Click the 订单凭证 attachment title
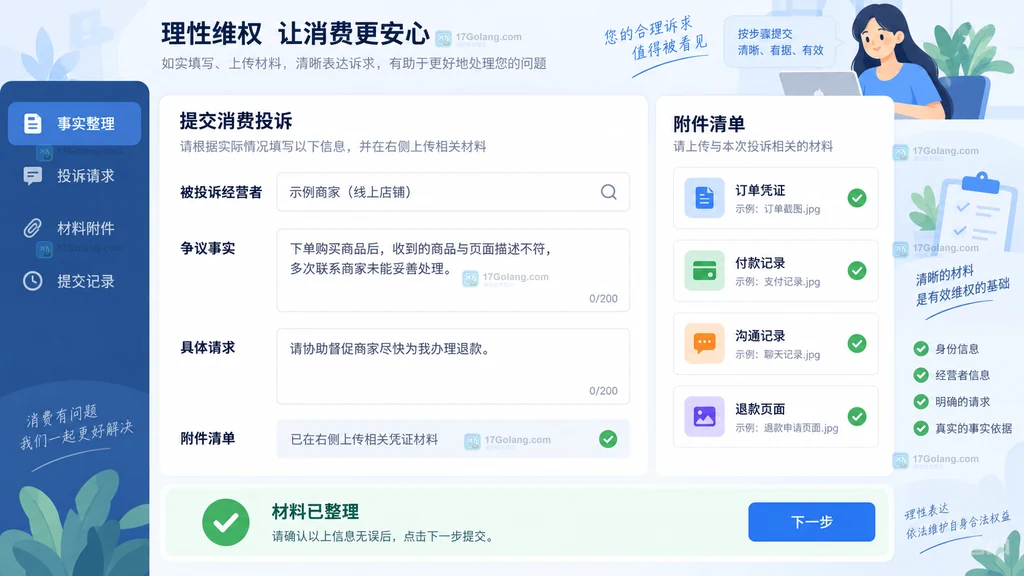The width and height of the screenshot is (1024, 576). [x=760, y=190]
